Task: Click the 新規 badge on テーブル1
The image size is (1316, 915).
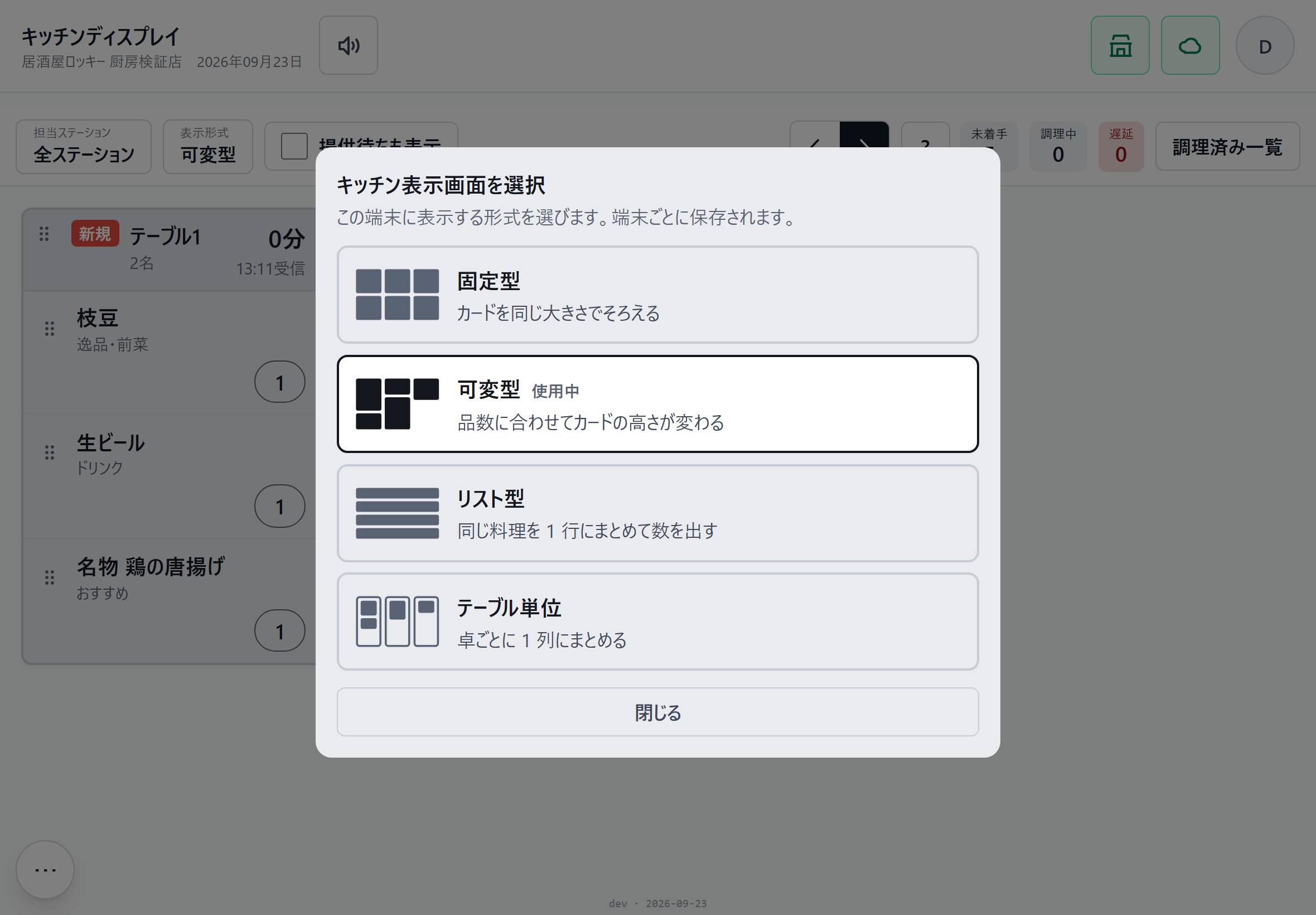Action: [95, 233]
